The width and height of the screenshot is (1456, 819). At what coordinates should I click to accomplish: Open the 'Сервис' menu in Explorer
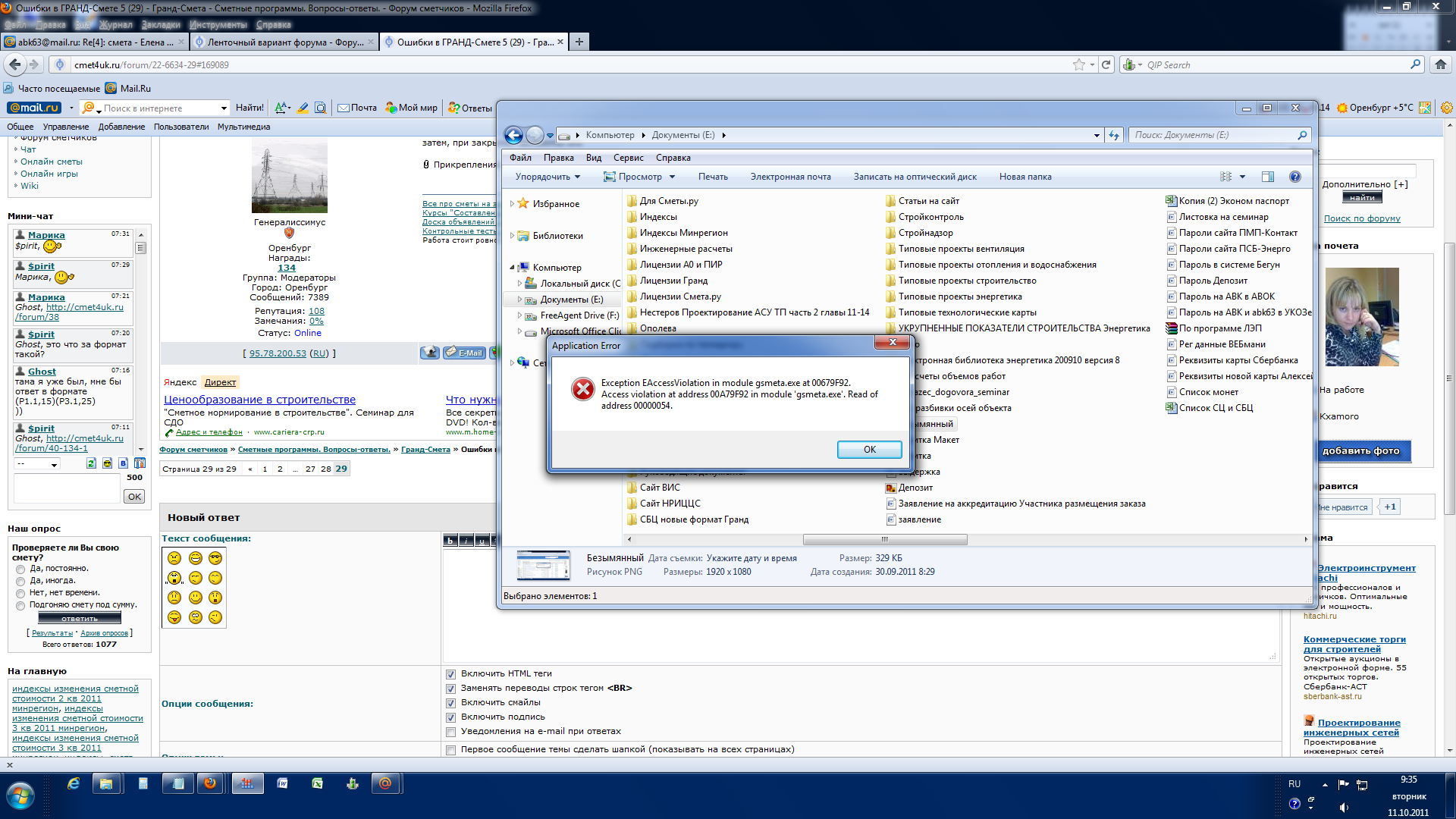tap(628, 158)
